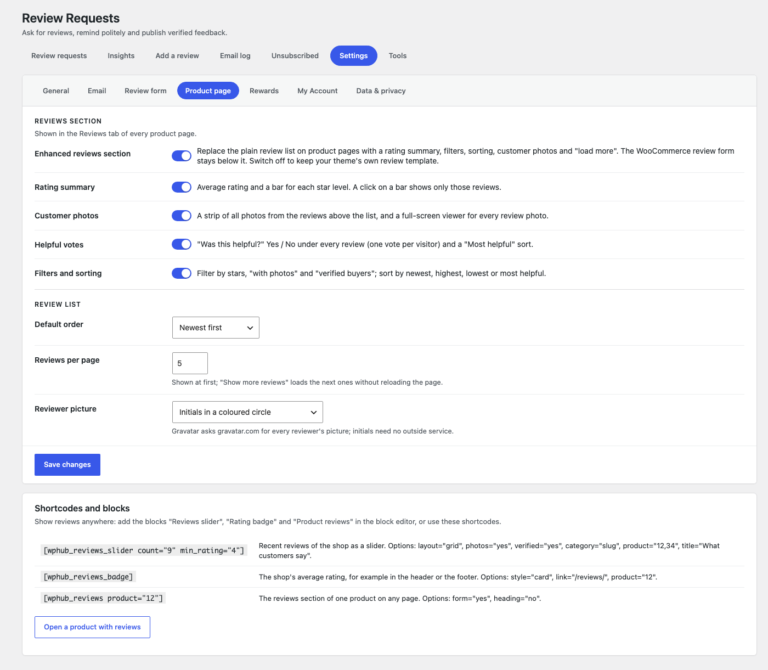768x670 pixels.
Task: Click the Review Requests page heading
Action: pyautogui.click(x=71, y=18)
